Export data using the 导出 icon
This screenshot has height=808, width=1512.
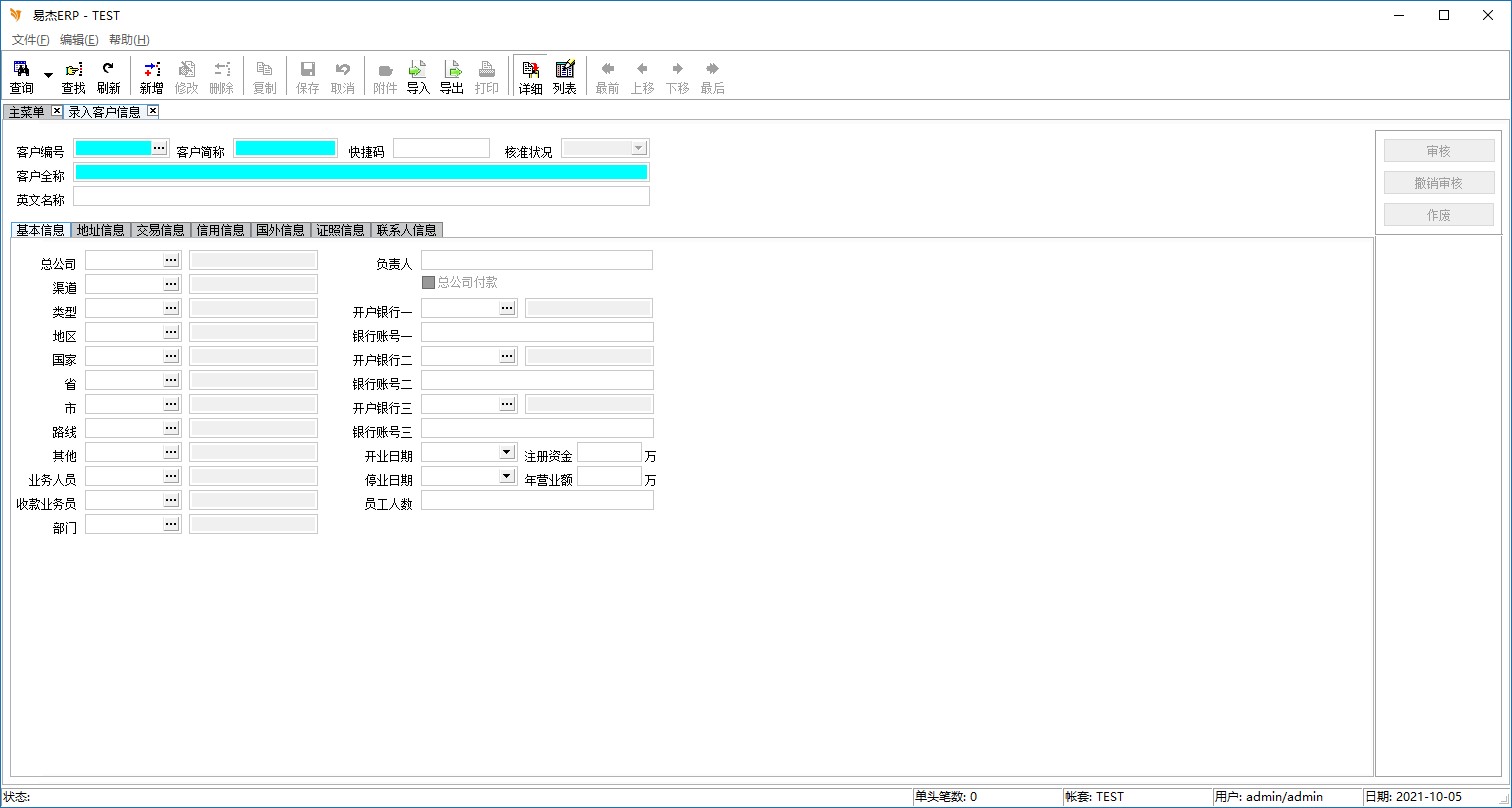452,77
